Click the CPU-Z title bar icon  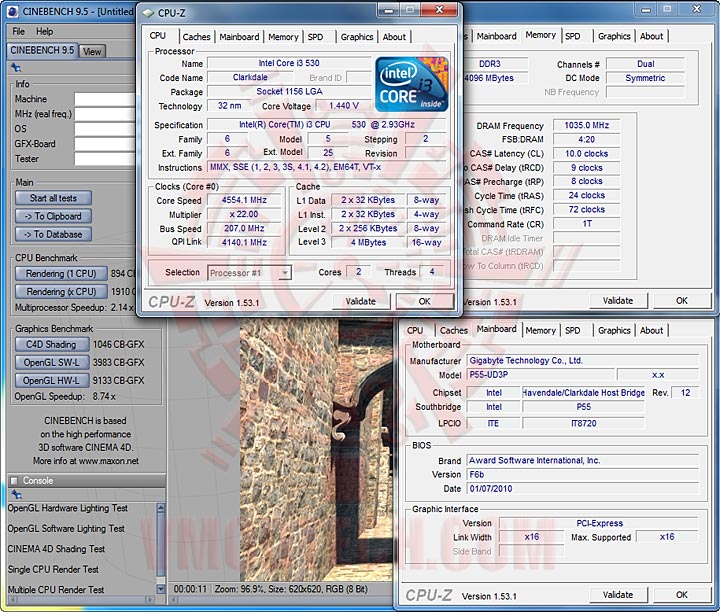[x=148, y=13]
